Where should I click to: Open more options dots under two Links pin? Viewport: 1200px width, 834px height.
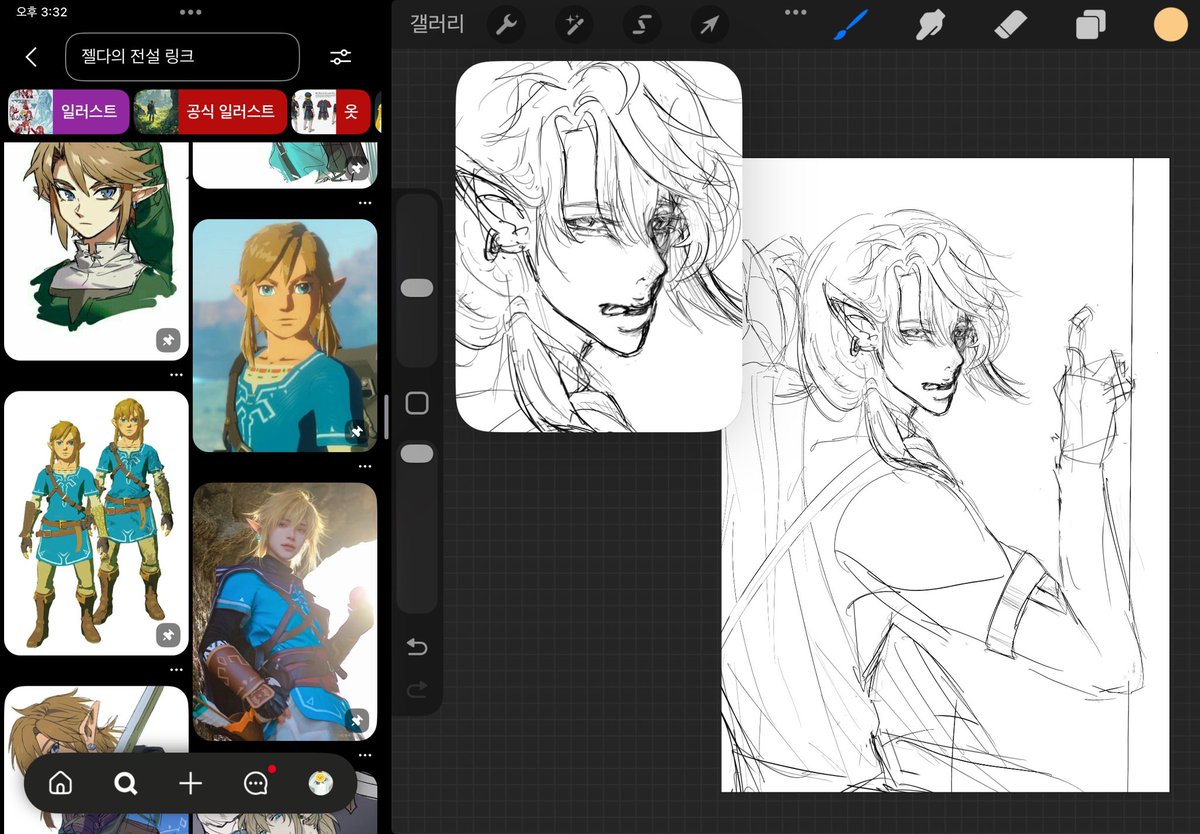coord(176,670)
